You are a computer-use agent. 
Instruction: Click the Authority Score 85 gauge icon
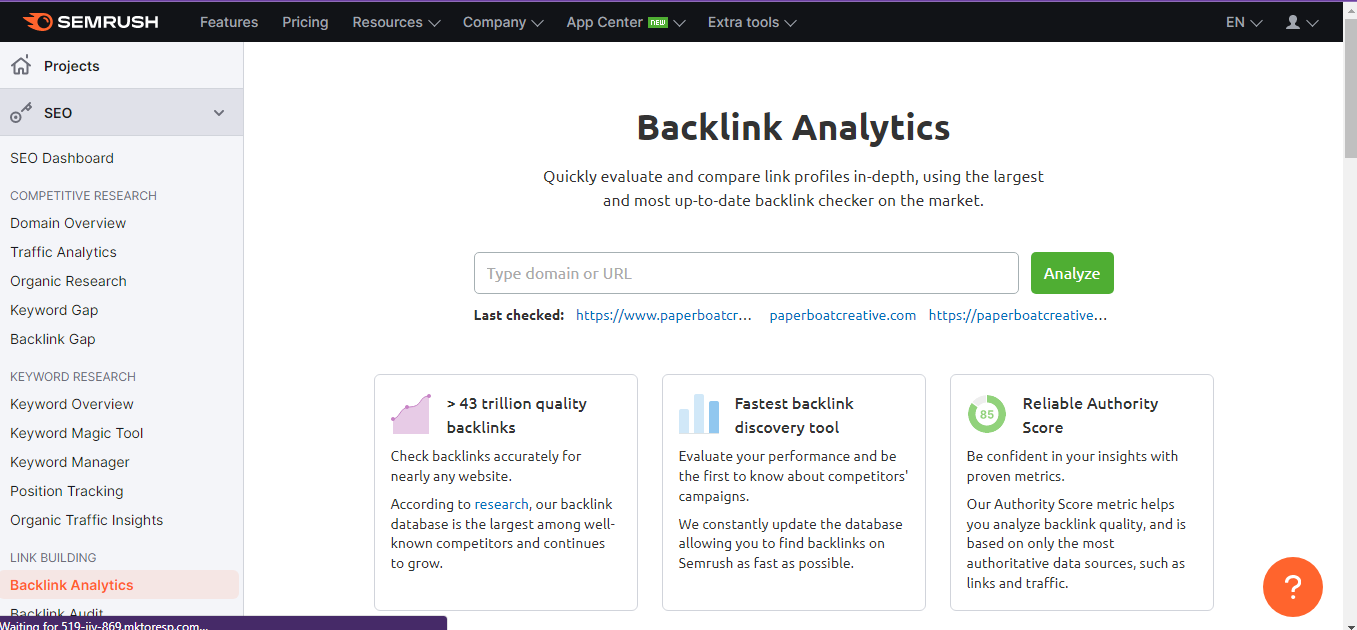click(987, 414)
